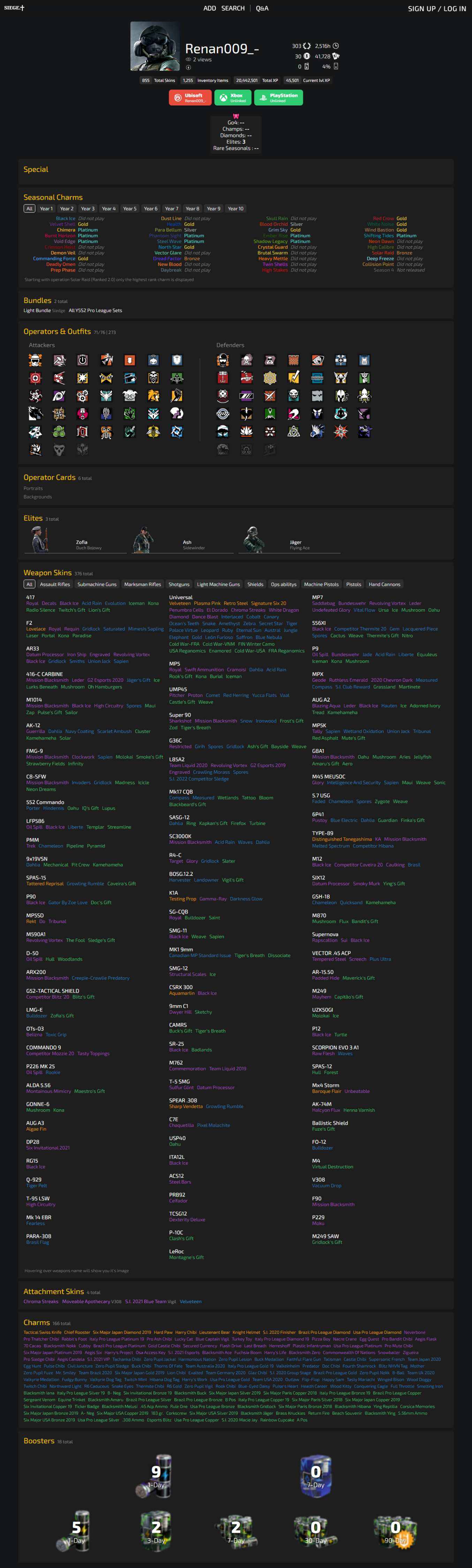
Task: Open the Ubisoft account button
Action: (x=190, y=97)
